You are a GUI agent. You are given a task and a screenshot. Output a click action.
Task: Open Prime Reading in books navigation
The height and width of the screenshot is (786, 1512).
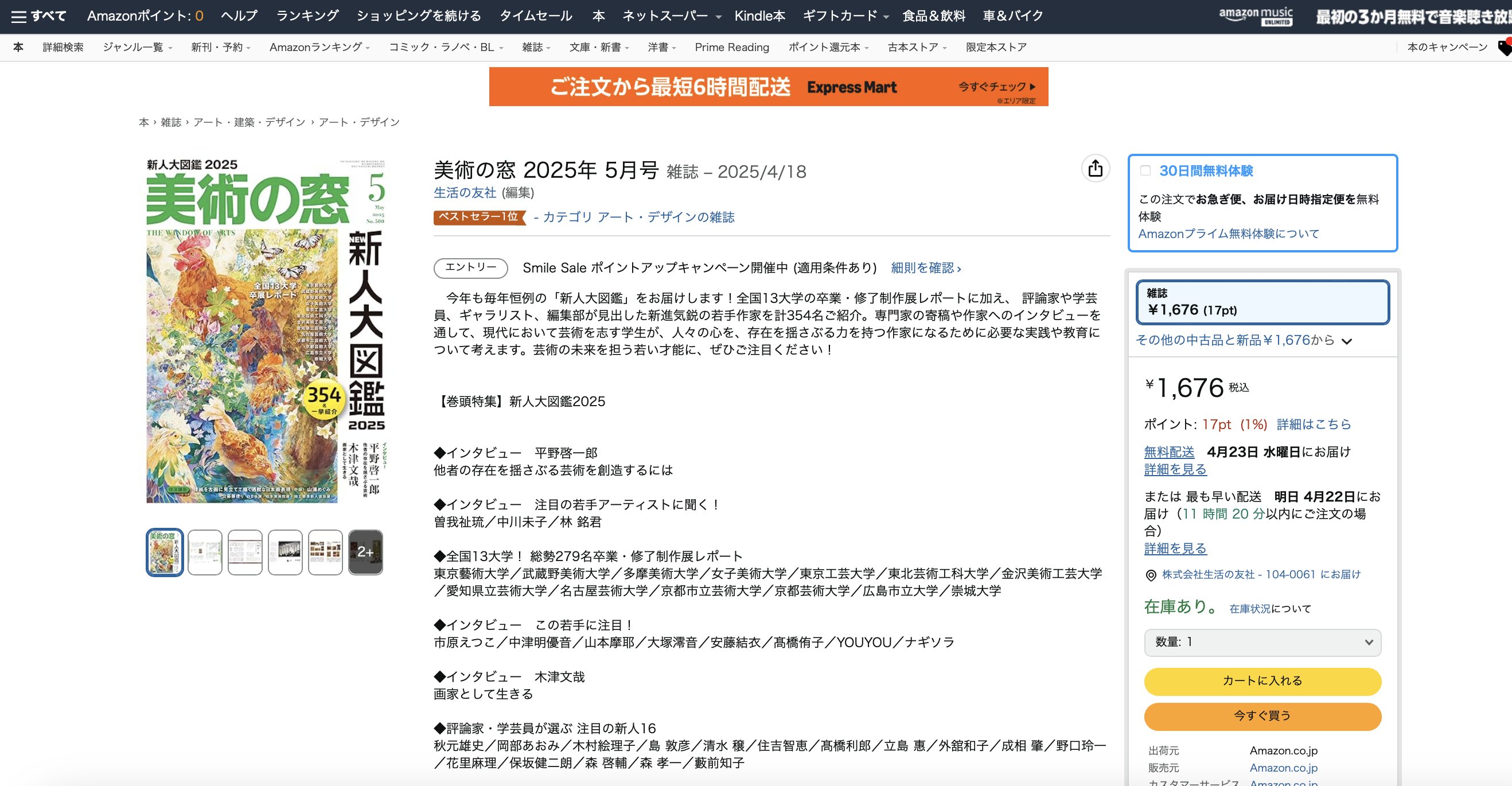coord(732,47)
